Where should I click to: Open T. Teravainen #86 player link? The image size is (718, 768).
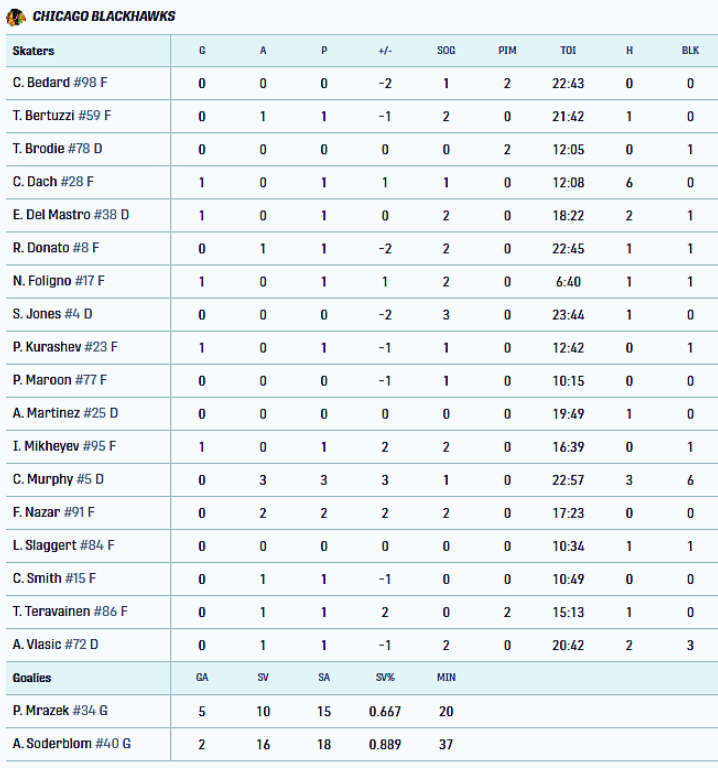[70, 612]
